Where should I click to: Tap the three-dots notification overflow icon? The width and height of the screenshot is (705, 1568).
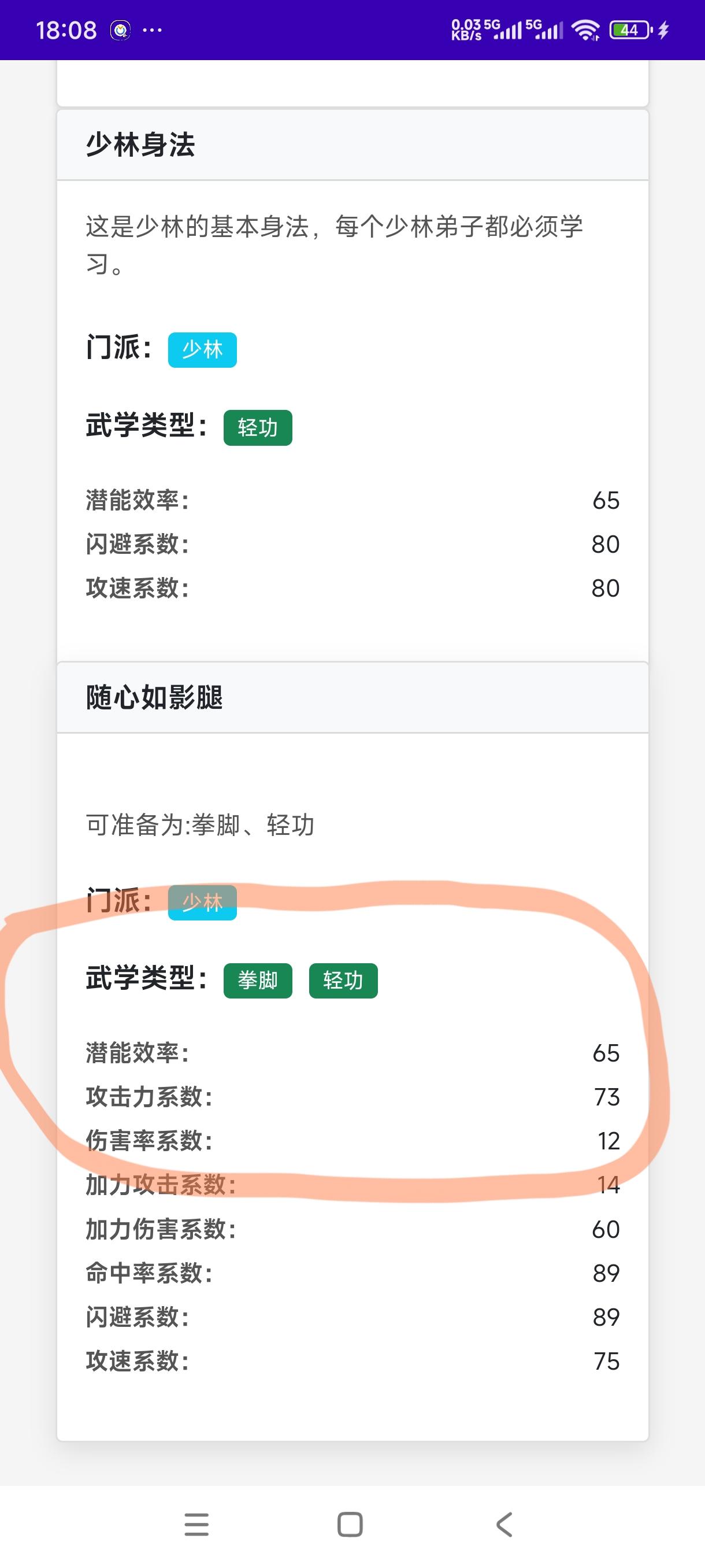click(x=152, y=30)
